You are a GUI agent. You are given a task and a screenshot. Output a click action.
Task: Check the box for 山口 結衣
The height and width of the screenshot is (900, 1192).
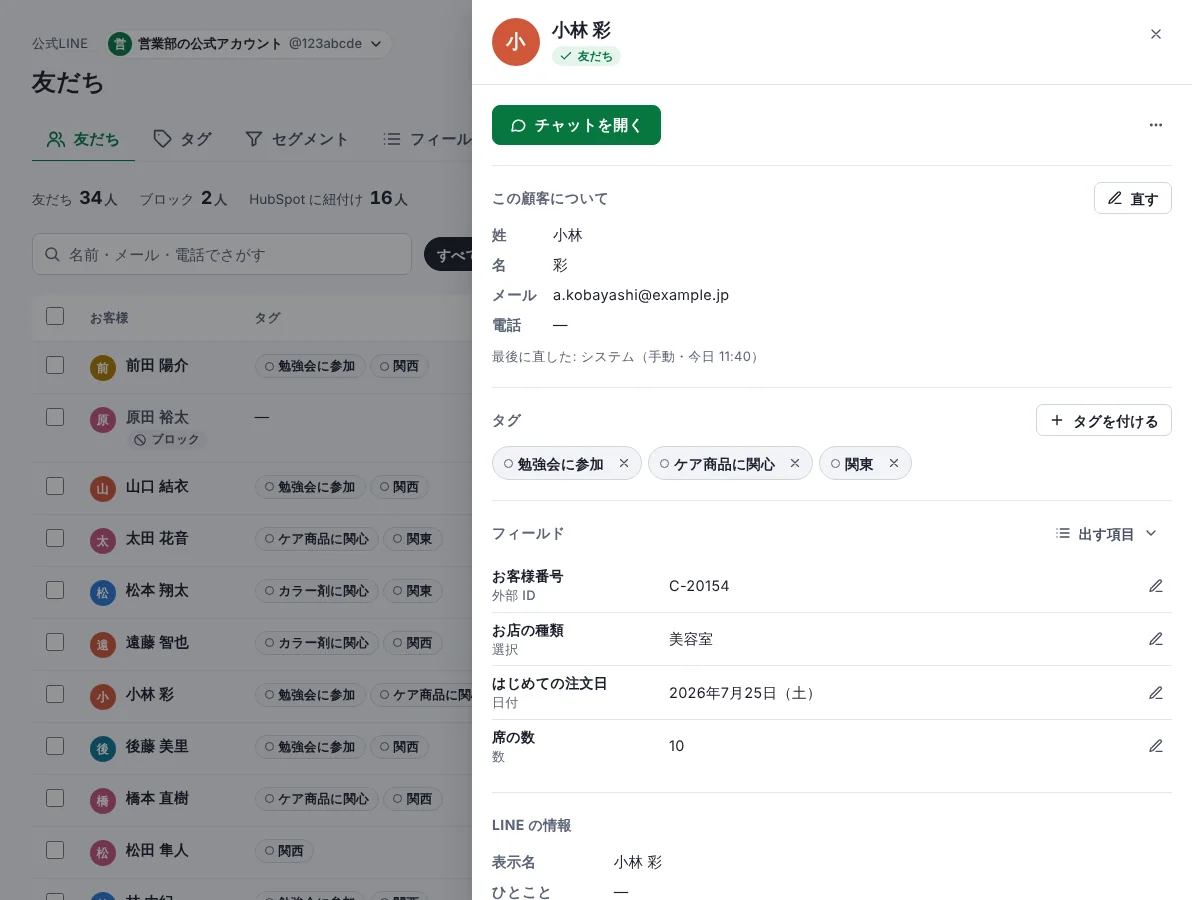pyautogui.click(x=55, y=486)
